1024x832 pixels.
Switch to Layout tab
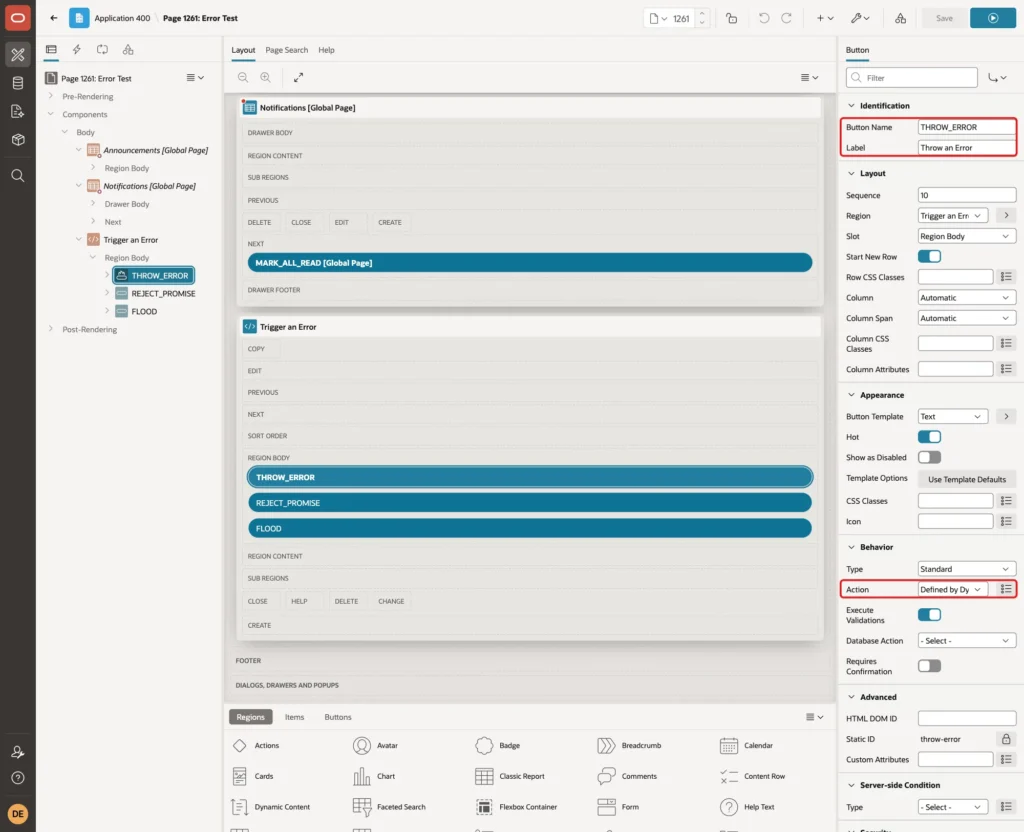(x=243, y=50)
